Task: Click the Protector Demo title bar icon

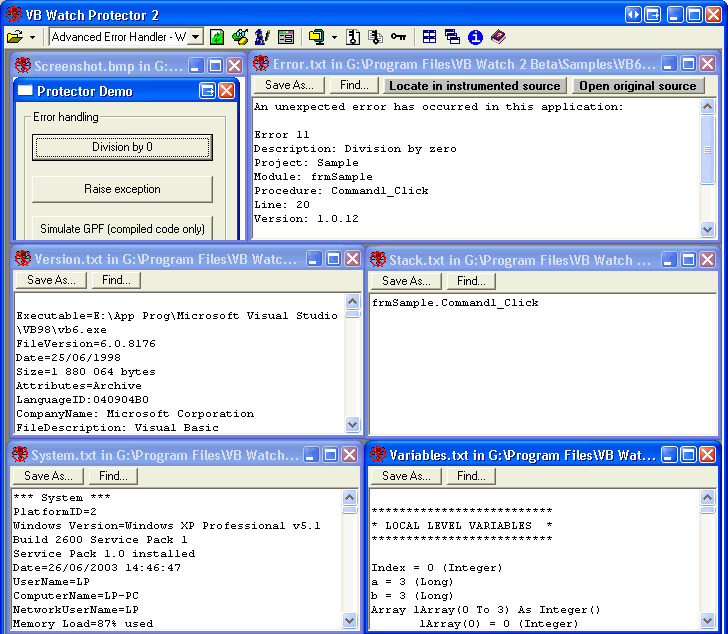Action: pyautogui.click(x=25, y=91)
